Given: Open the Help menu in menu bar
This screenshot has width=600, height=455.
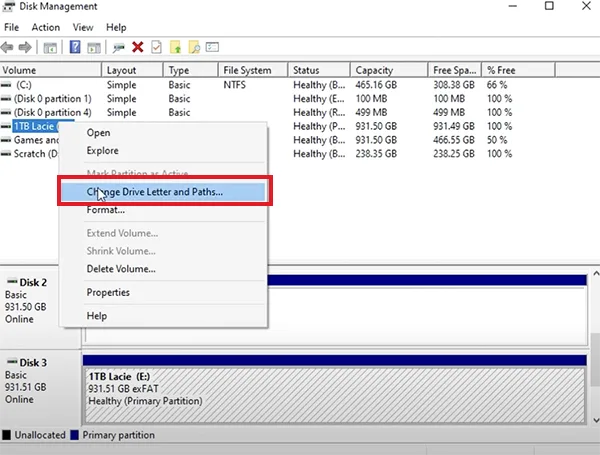Looking at the screenshot, I should pyautogui.click(x=116, y=27).
